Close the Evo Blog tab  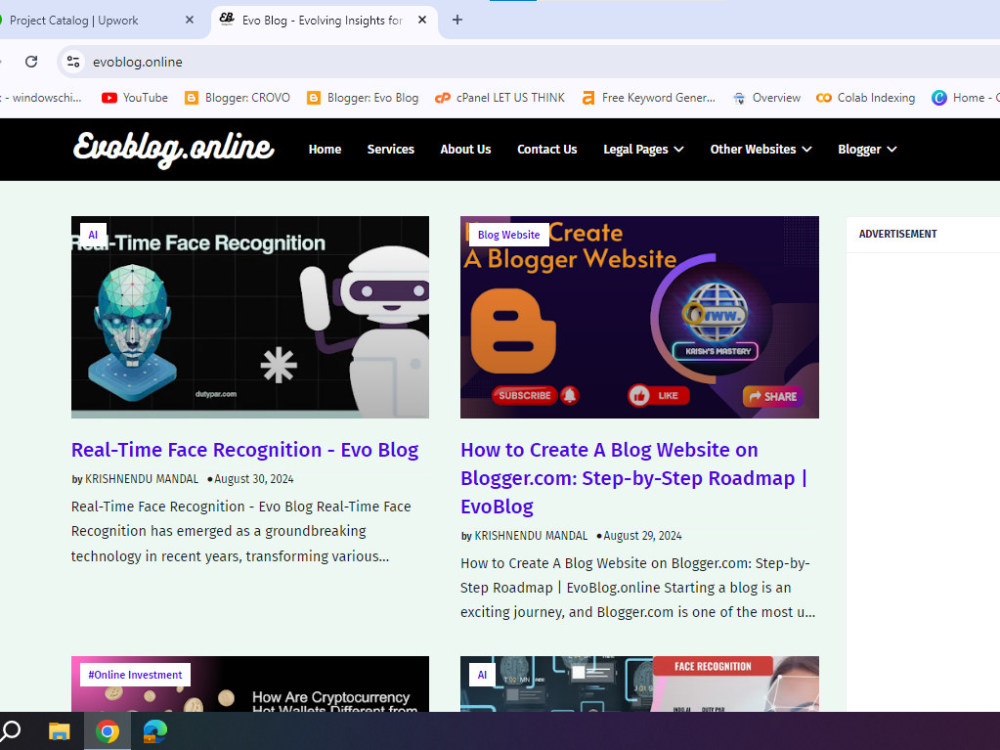click(422, 20)
